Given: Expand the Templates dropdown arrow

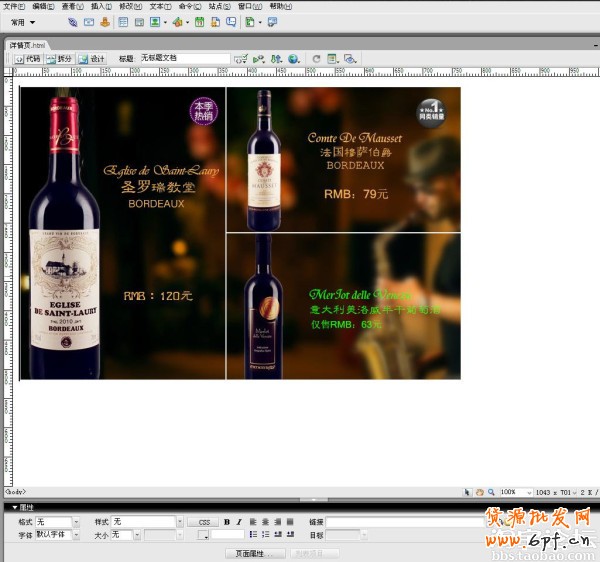Looking at the screenshot, I should pyautogui.click(x=260, y=23).
